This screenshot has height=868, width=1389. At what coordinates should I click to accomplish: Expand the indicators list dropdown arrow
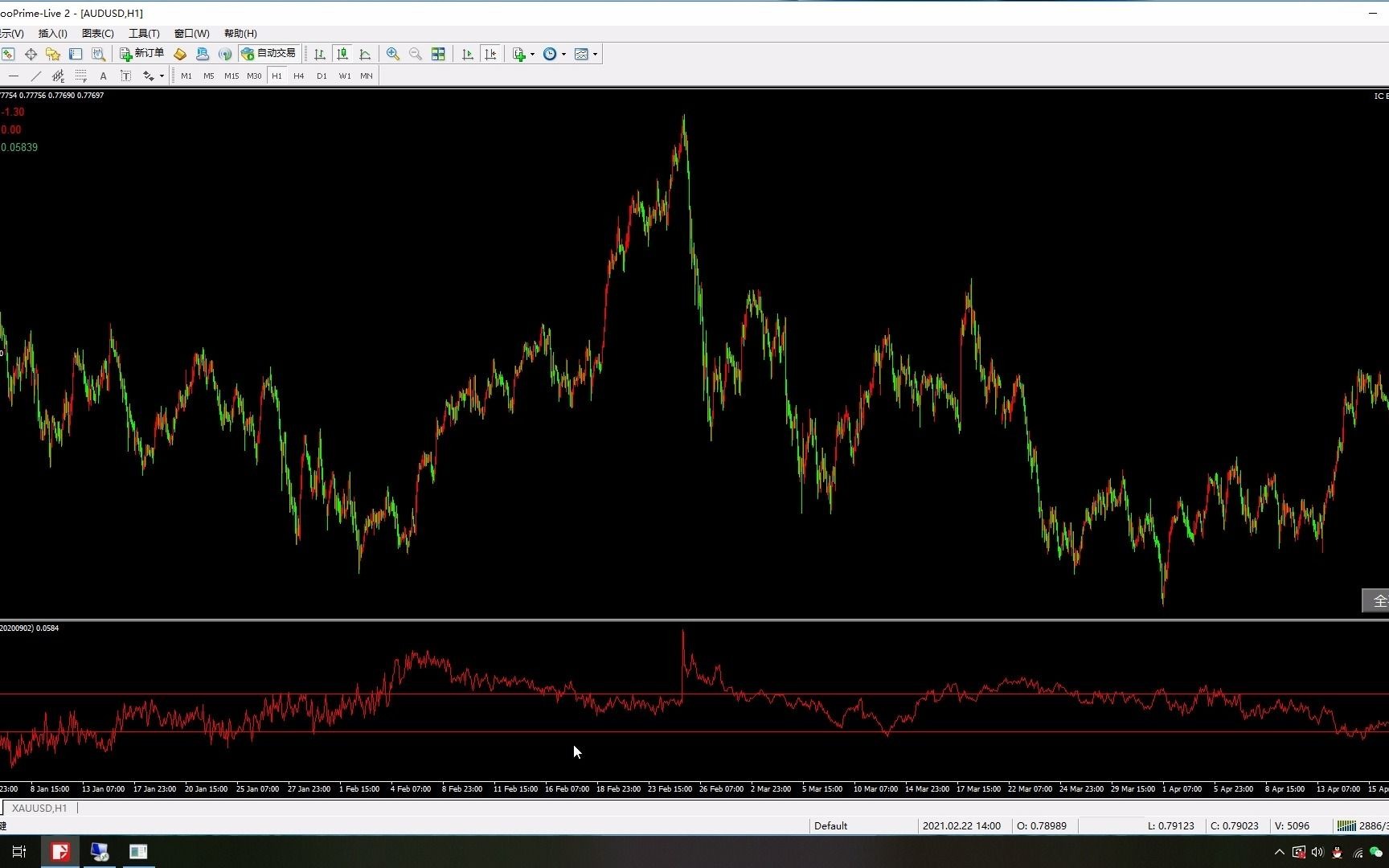pyautogui.click(x=532, y=55)
